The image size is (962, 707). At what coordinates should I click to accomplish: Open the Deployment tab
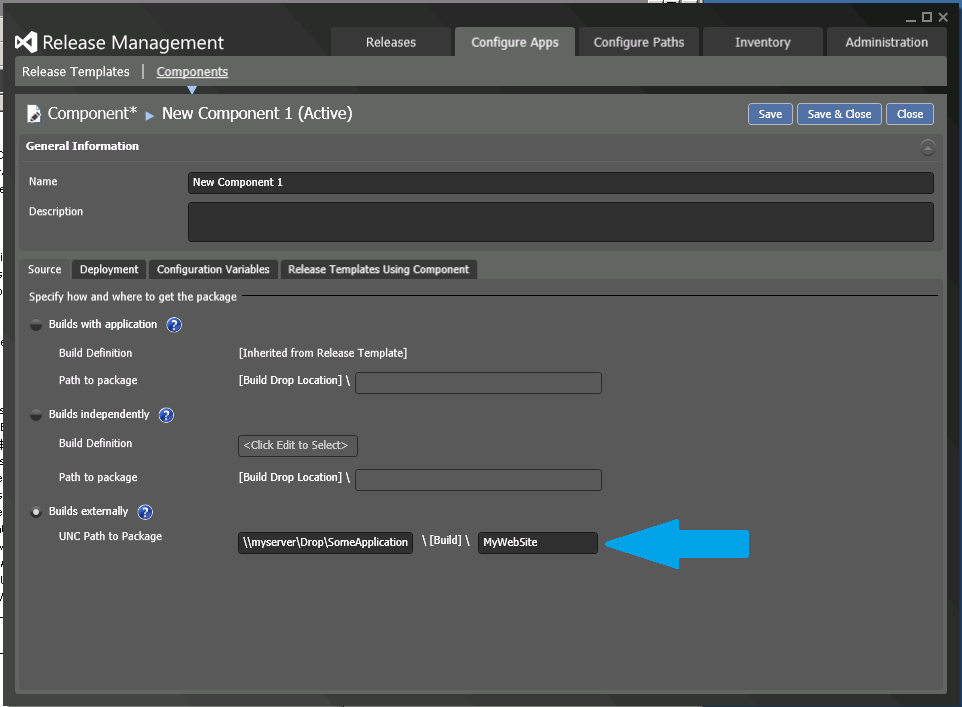(x=109, y=269)
